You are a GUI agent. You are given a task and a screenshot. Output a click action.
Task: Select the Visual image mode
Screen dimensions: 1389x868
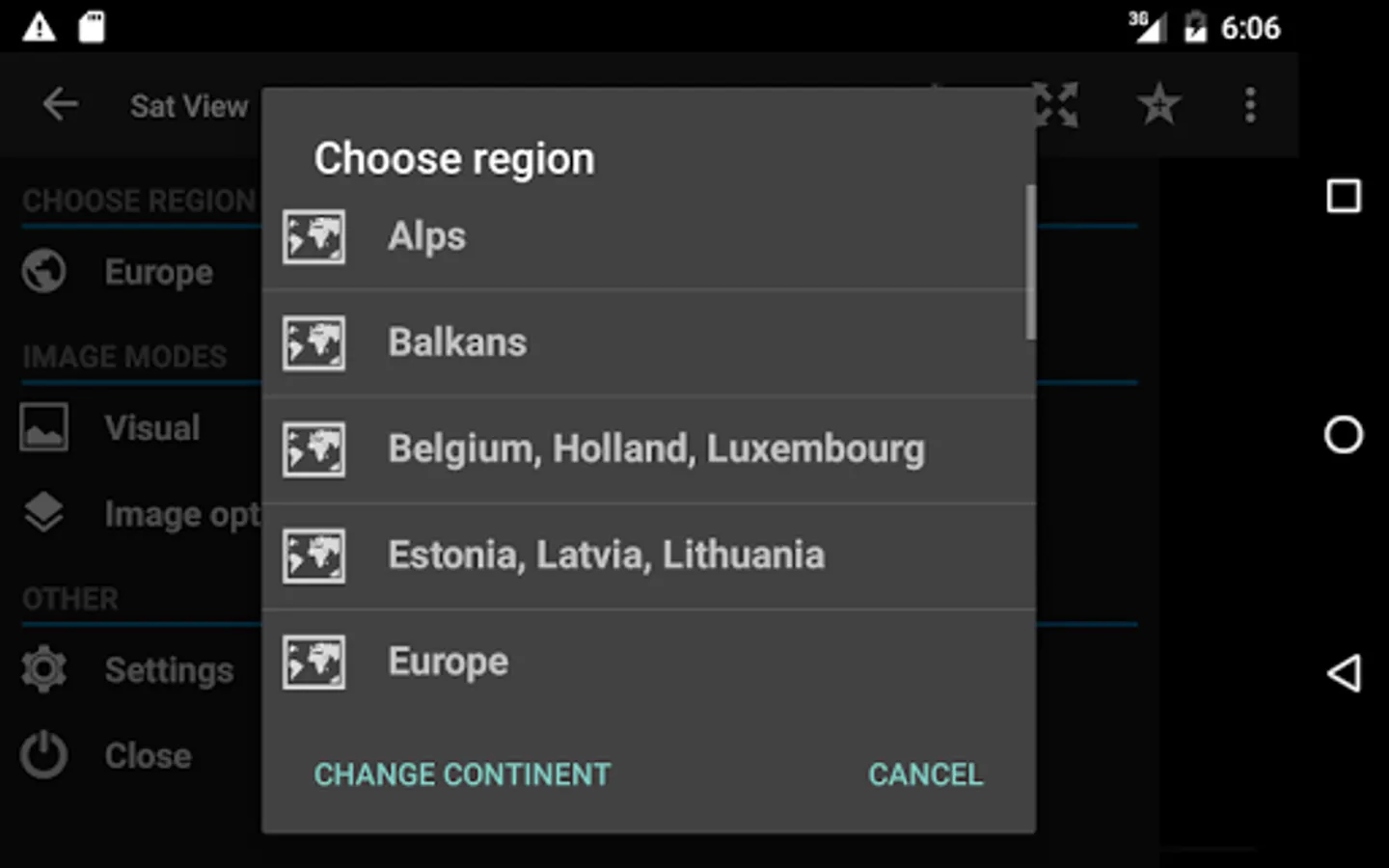click(151, 428)
